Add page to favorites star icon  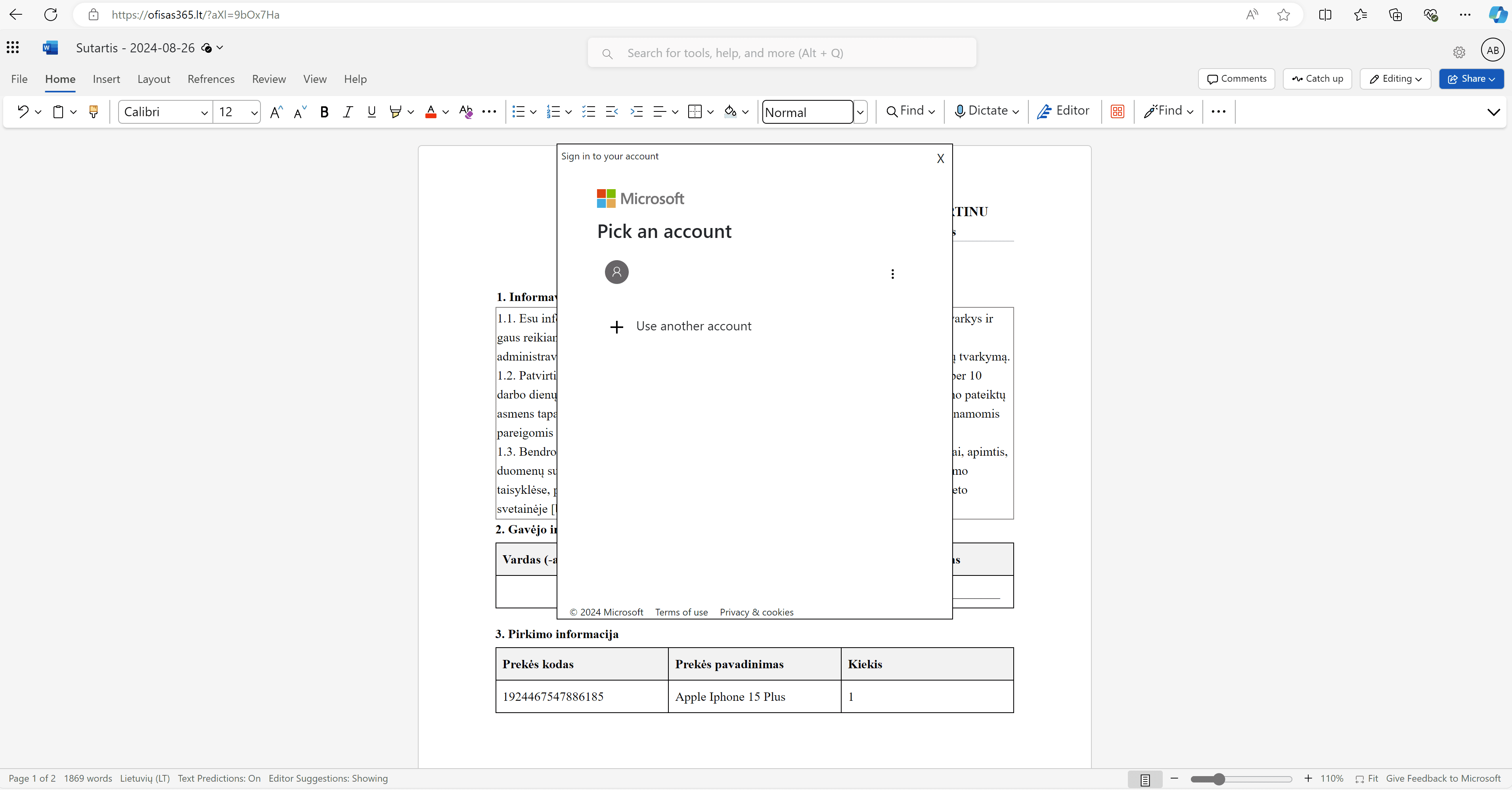1284,15
